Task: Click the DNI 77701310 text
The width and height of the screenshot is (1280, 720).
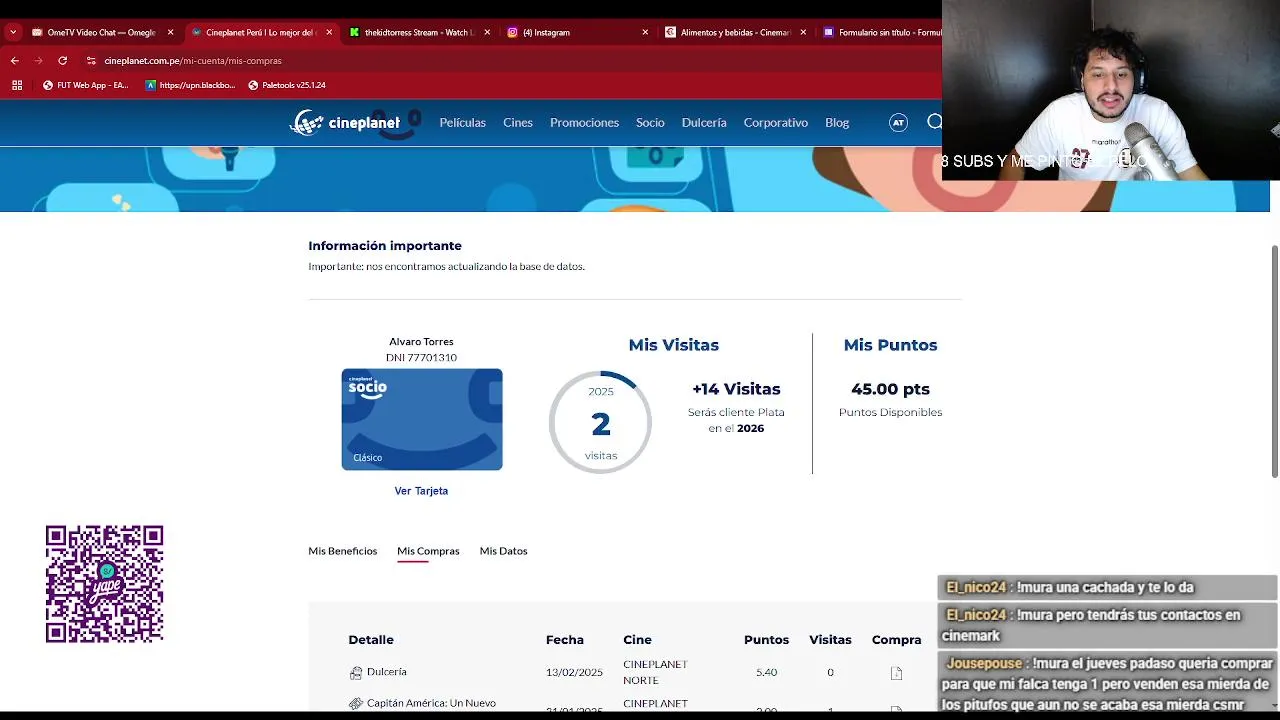Action: click(421, 357)
